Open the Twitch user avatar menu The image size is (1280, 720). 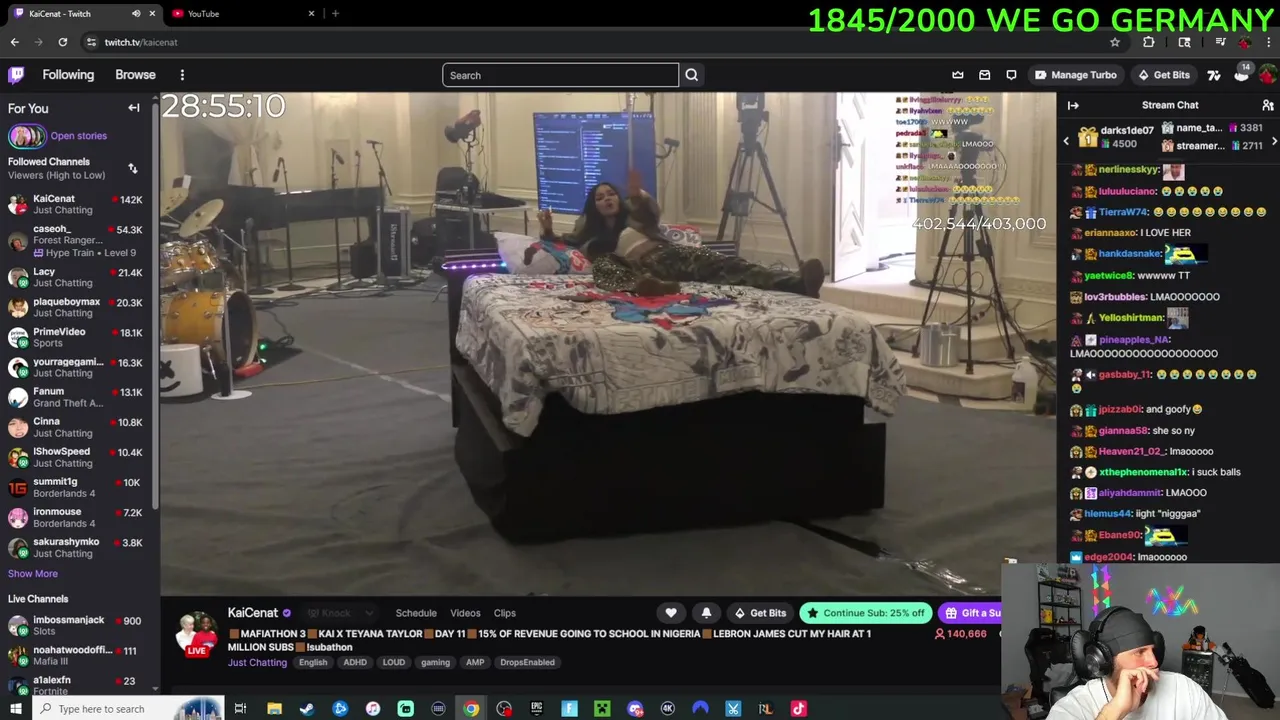pos(1267,75)
